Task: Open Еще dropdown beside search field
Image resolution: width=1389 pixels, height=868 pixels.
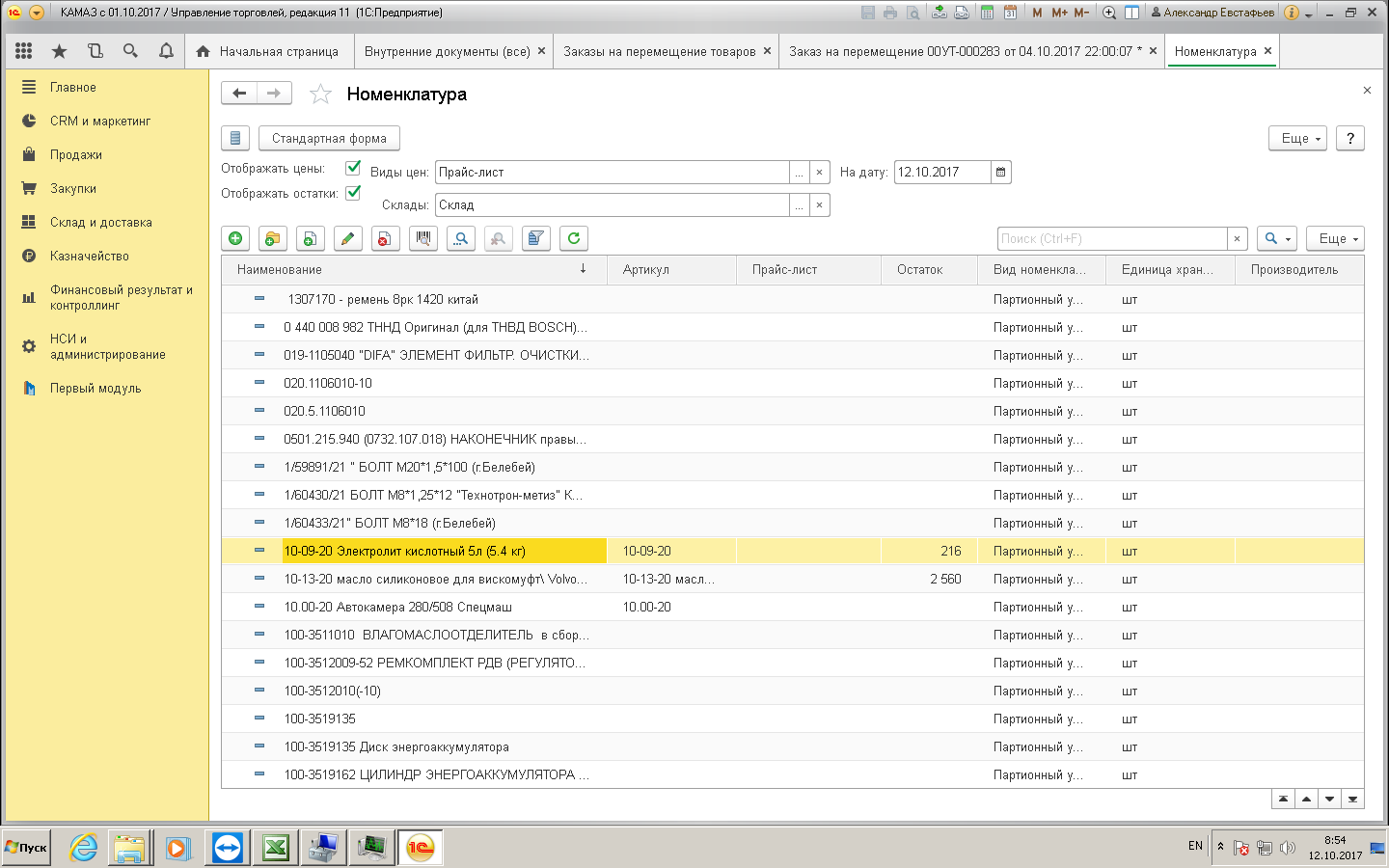Action: click(x=1335, y=238)
